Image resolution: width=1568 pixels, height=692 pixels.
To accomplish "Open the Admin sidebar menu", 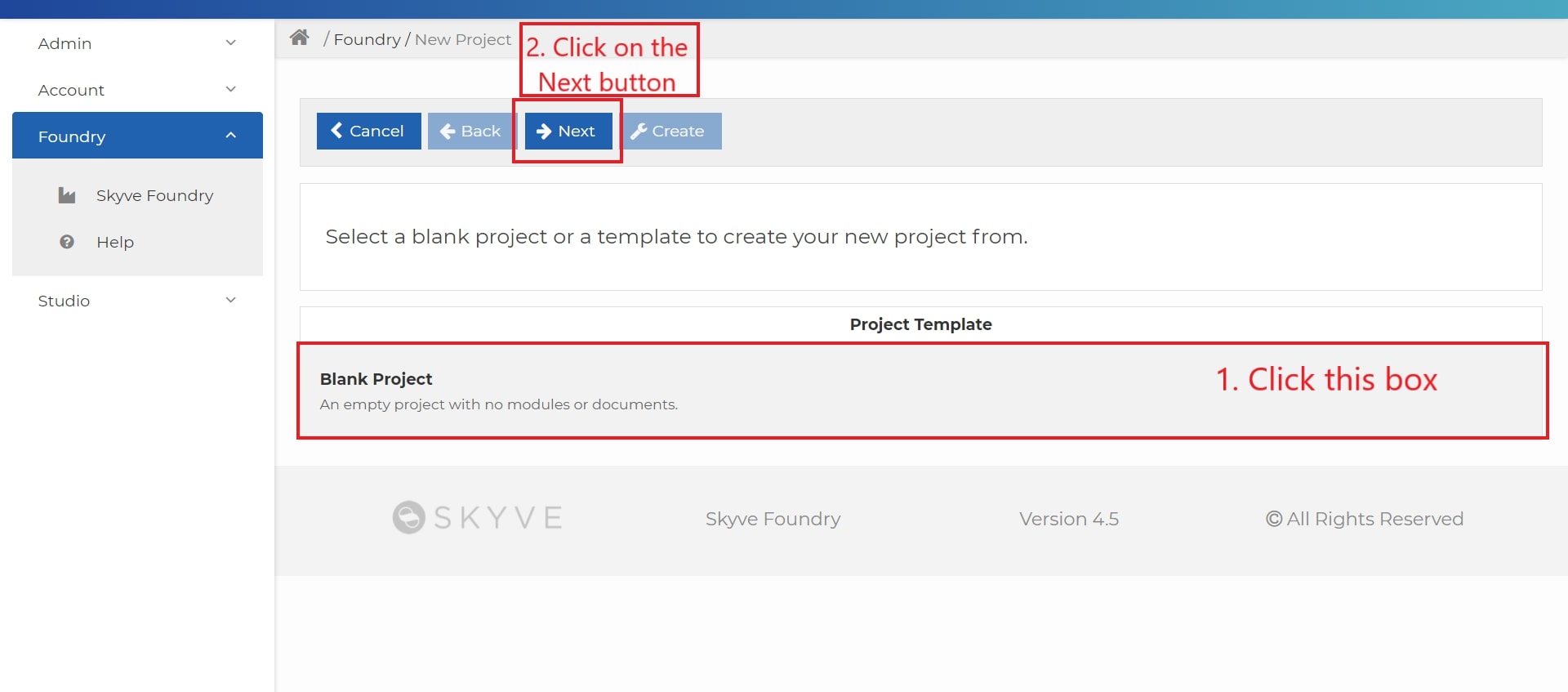I will pyautogui.click(x=137, y=43).
